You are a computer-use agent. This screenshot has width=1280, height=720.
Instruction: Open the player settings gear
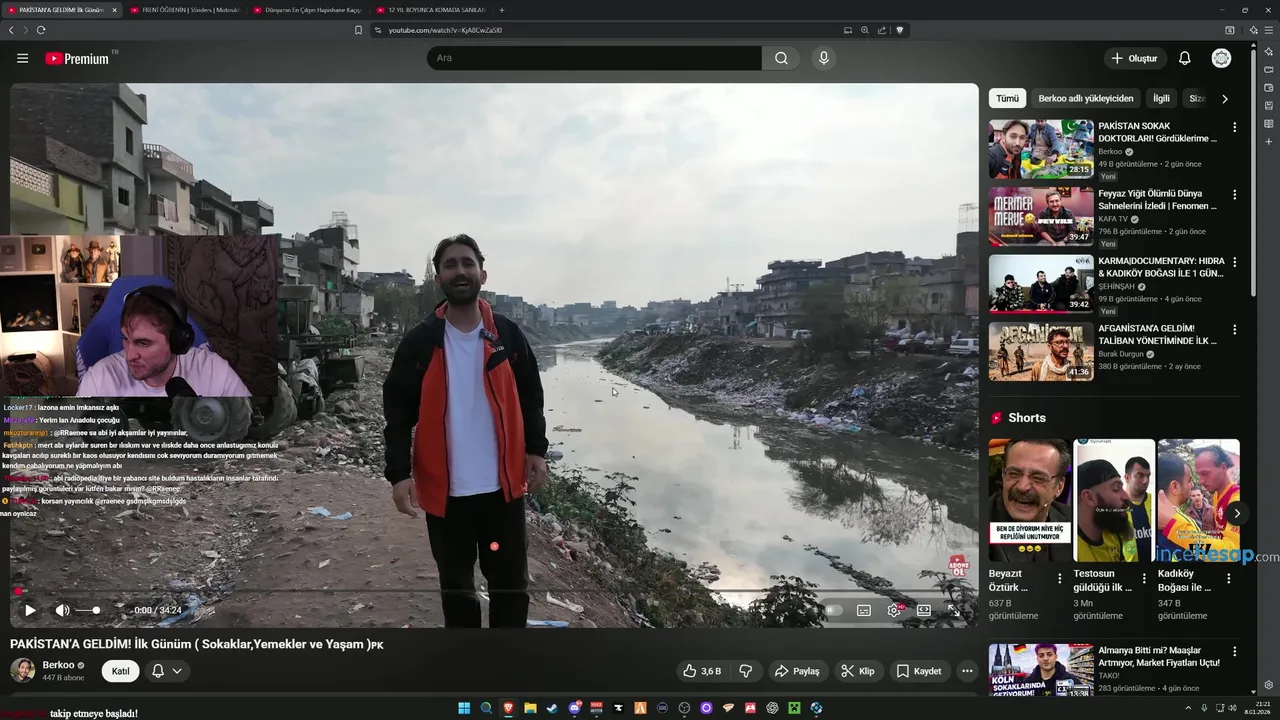[x=895, y=610]
